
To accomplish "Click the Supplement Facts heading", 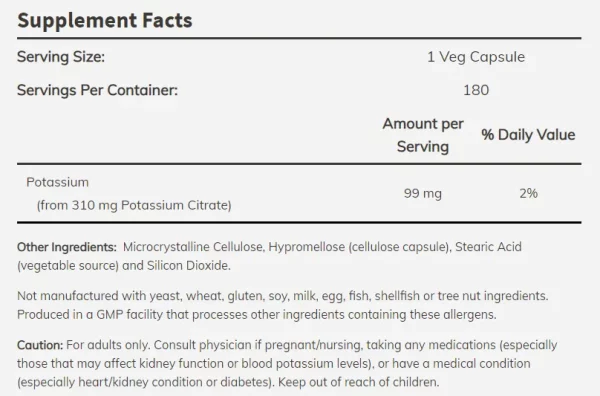I will click(104, 20).
